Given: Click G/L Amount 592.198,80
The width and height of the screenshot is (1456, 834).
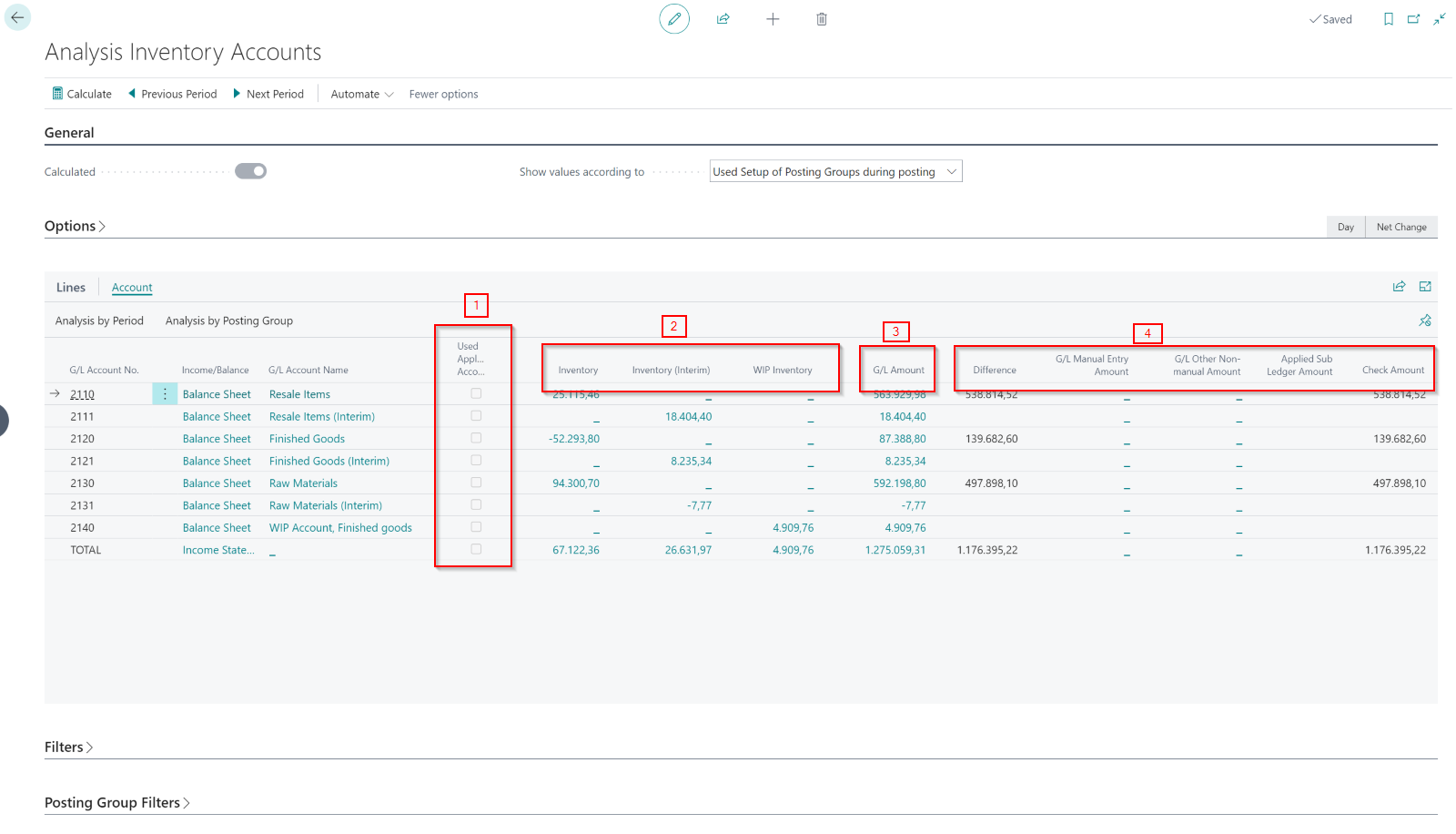Looking at the screenshot, I should pos(900,483).
